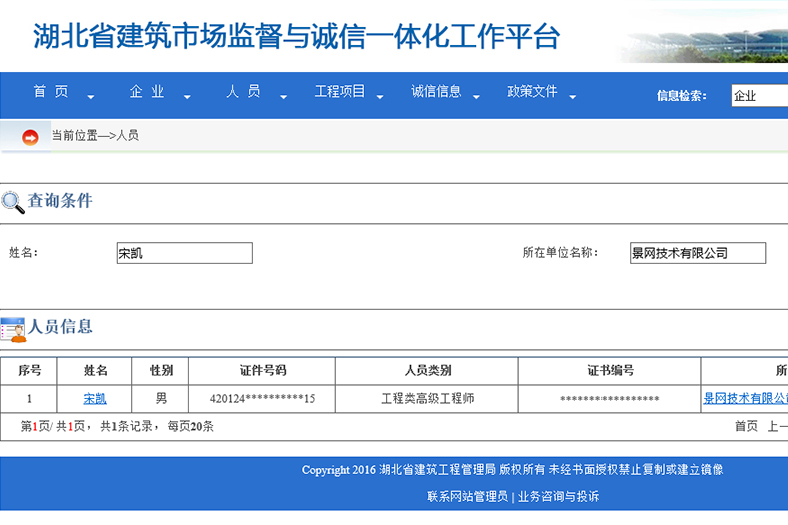Go to 人员 in the navigation bar
The image size is (788, 525).
coord(243,92)
